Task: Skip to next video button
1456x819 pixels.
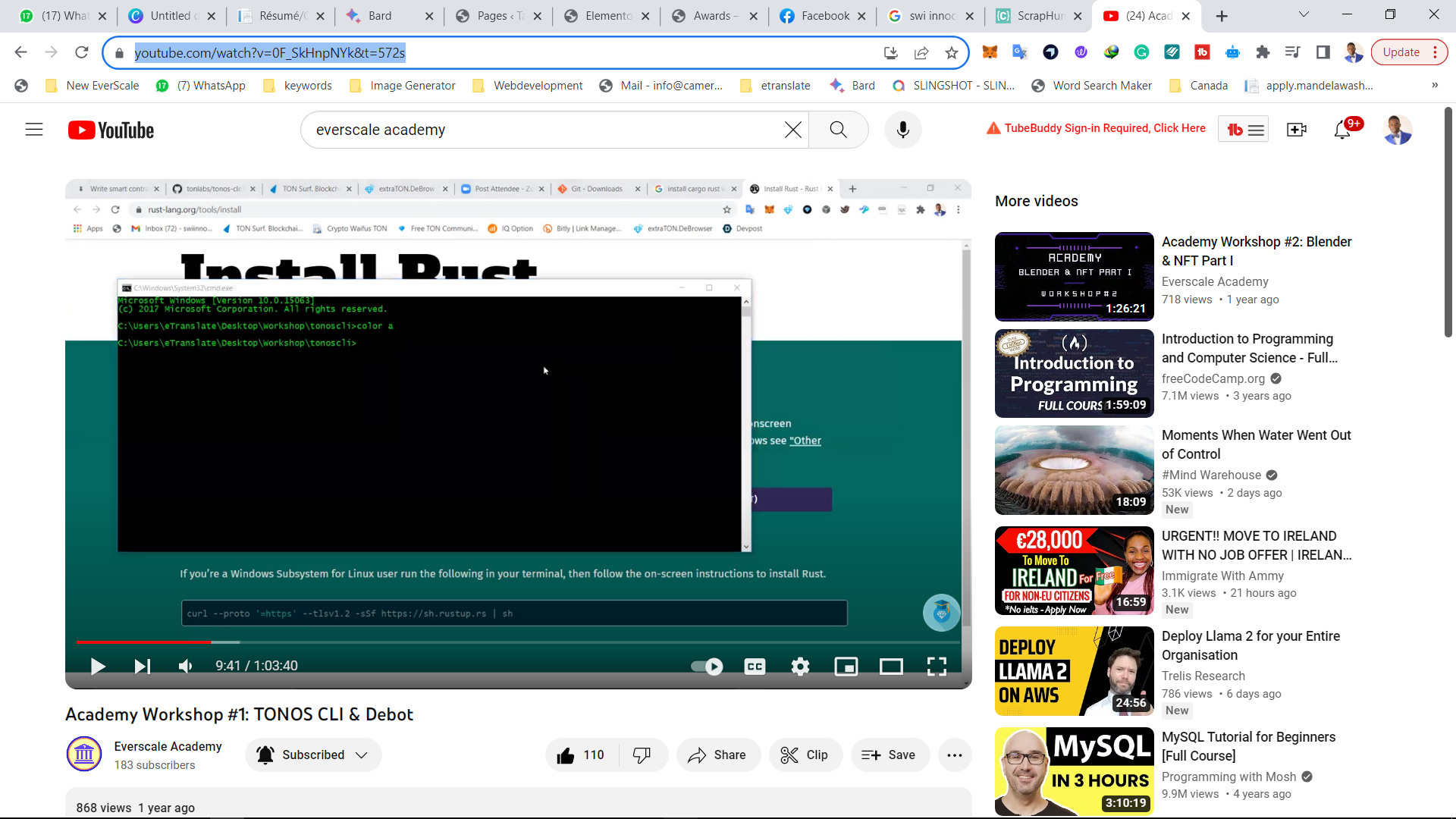Action: pos(142,667)
